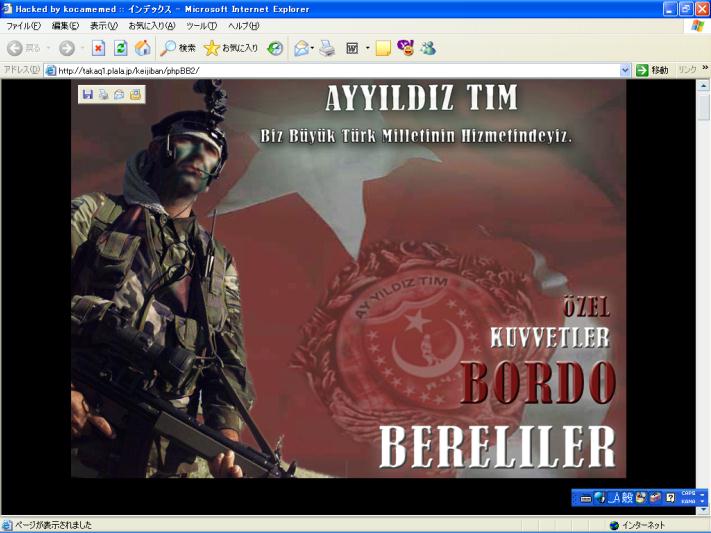
Task: Click the vertical scrollbar down arrow
Action: 703,509
